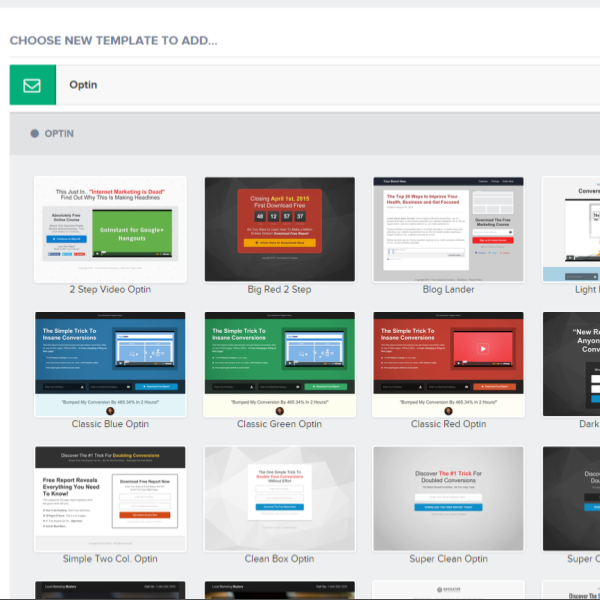Viewport: 600px width, 600px height.
Task: Click the blue download button in Super Clean Optin preview
Action: click(x=448, y=507)
